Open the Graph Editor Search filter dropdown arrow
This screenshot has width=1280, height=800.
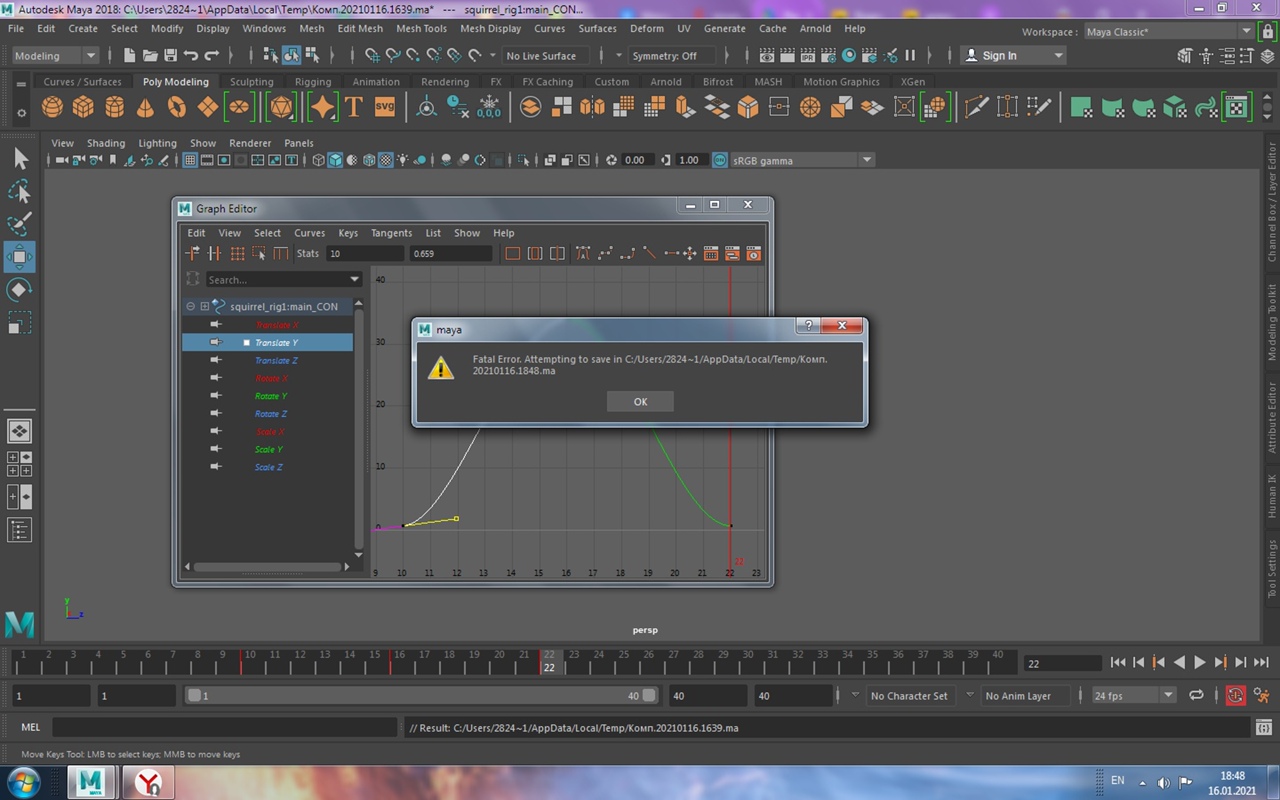[354, 280]
